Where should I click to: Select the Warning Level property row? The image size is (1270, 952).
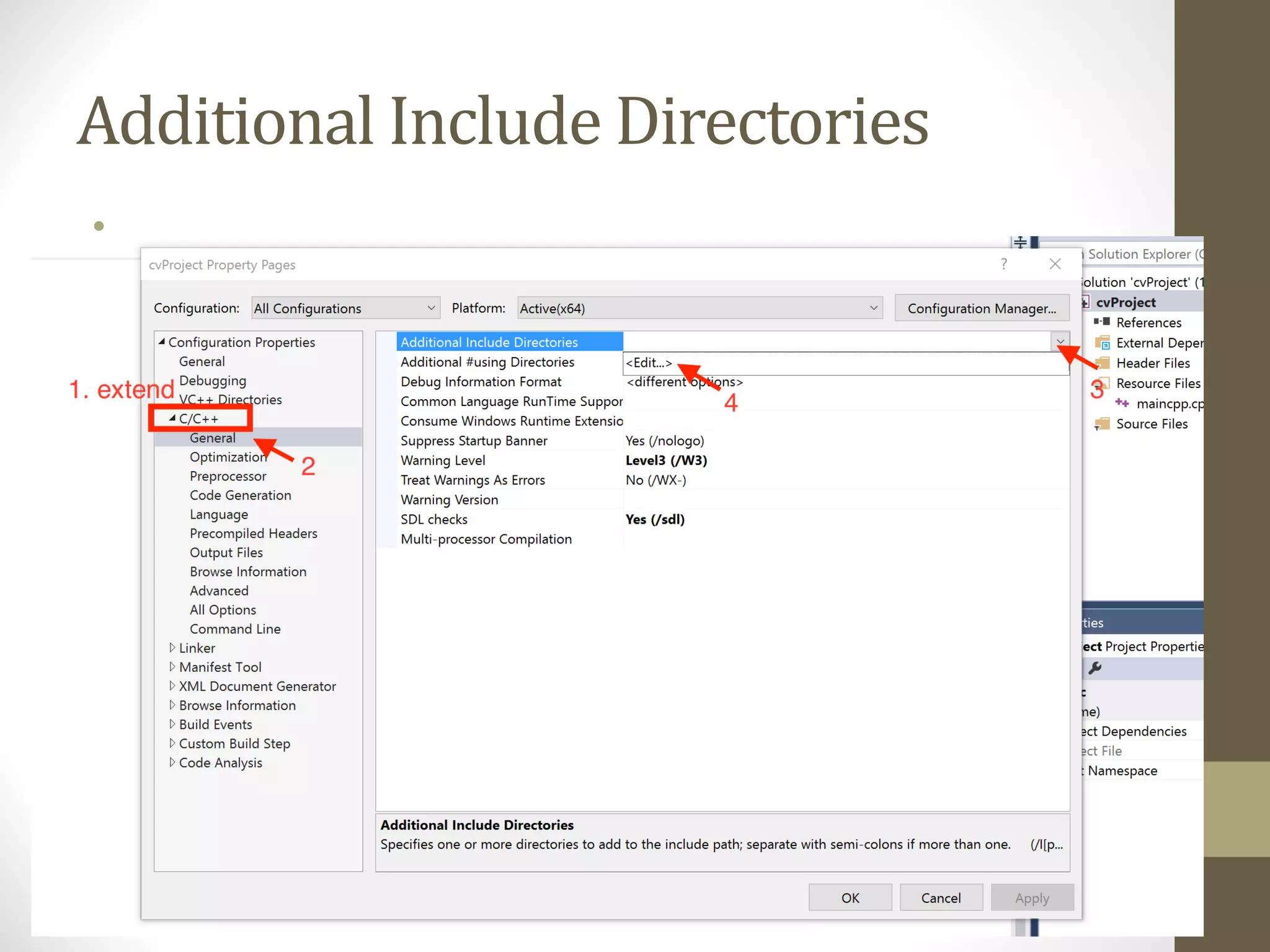click(443, 461)
